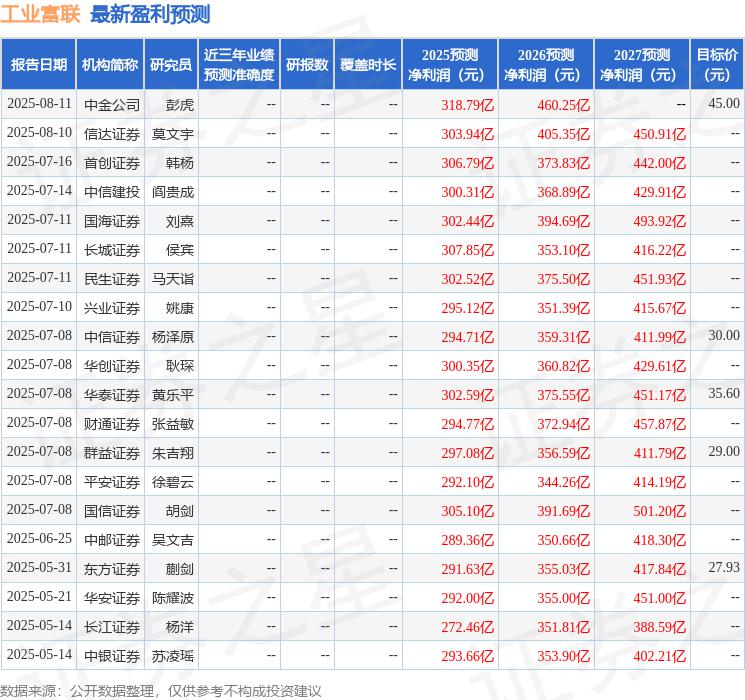
Task: Click the 501.20亿 forecast value
Action: click(659, 511)
